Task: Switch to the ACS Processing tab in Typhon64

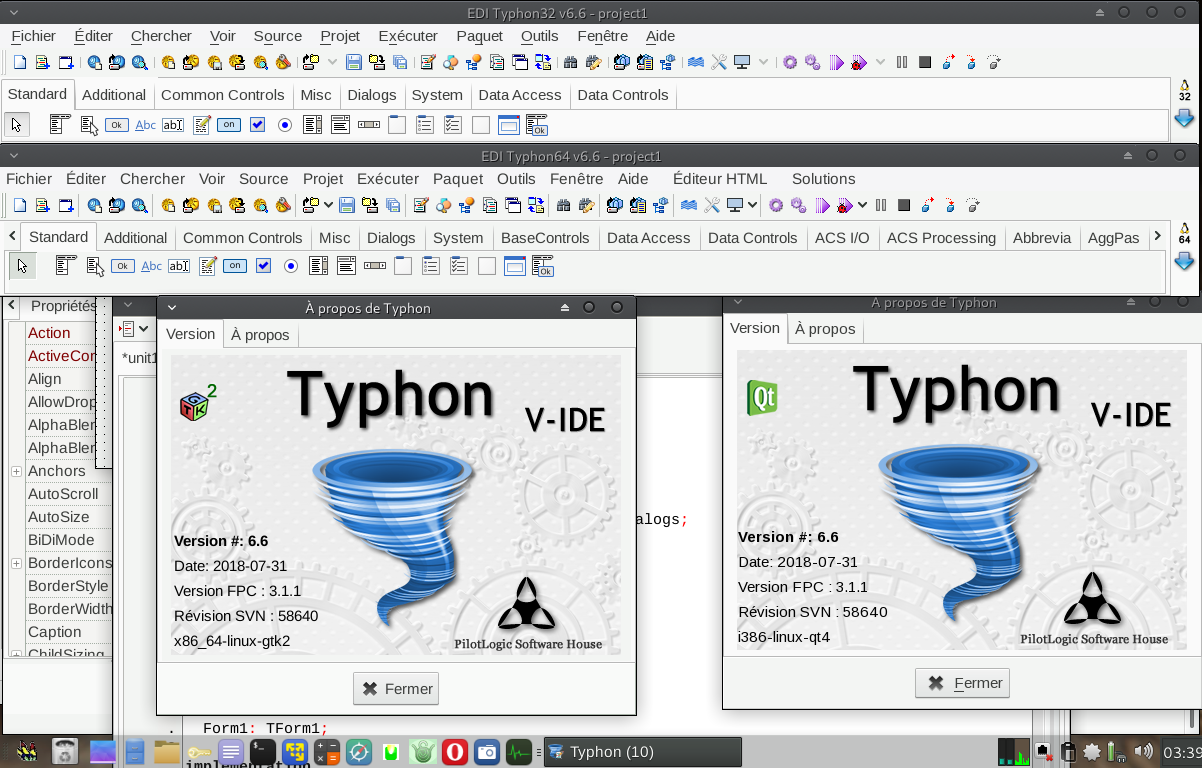Action: tap(941, 238)
